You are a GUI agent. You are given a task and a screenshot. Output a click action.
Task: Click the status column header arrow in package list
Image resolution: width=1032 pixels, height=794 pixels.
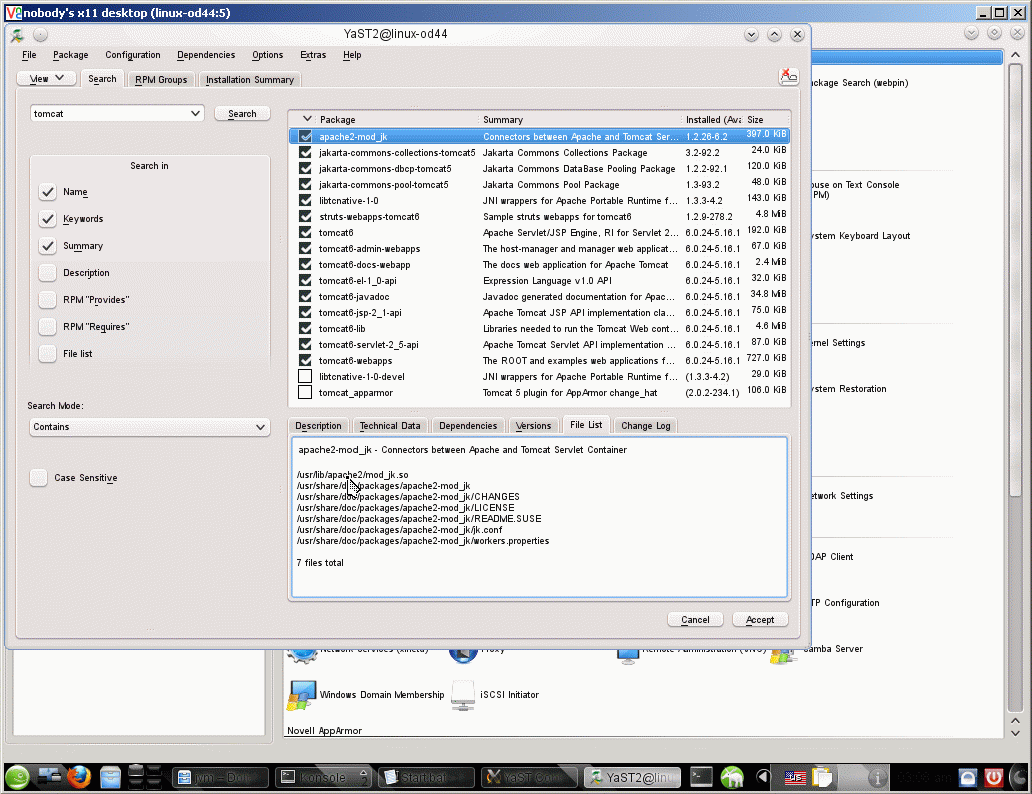[x=307, y=119]
